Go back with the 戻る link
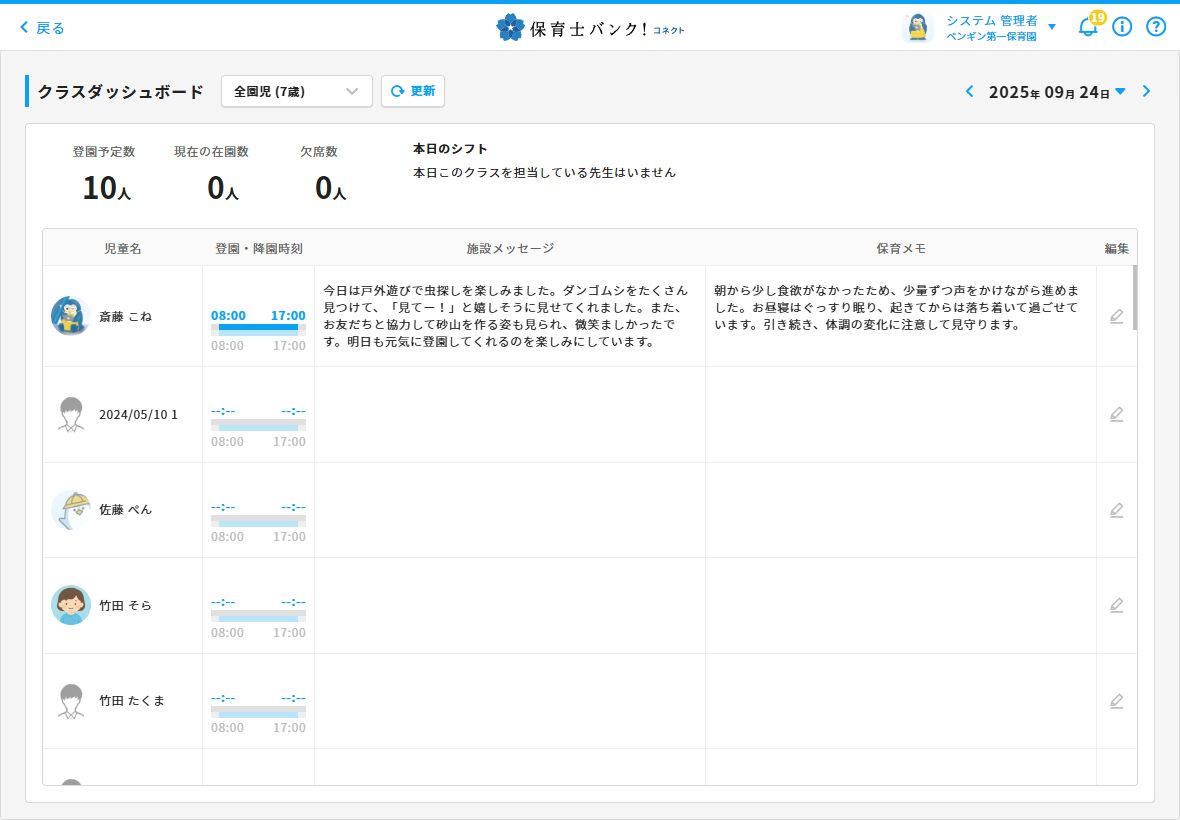1180x820 pixels. [42, 28]
